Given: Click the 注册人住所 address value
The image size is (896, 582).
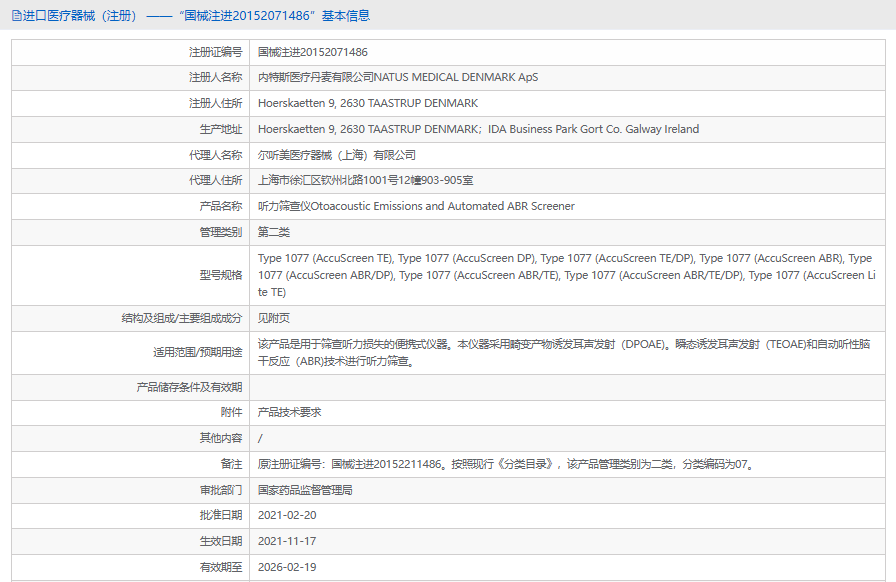Looking at the screenshot, I should pyautogui.click(x=368, y=103).
